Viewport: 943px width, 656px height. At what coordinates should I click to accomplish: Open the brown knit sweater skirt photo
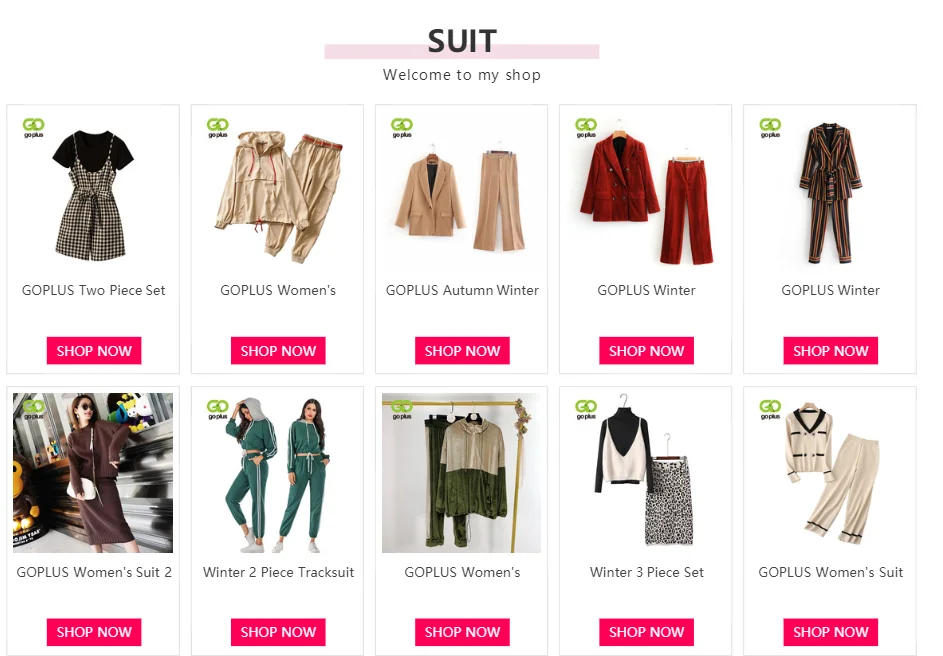[93, 473]
